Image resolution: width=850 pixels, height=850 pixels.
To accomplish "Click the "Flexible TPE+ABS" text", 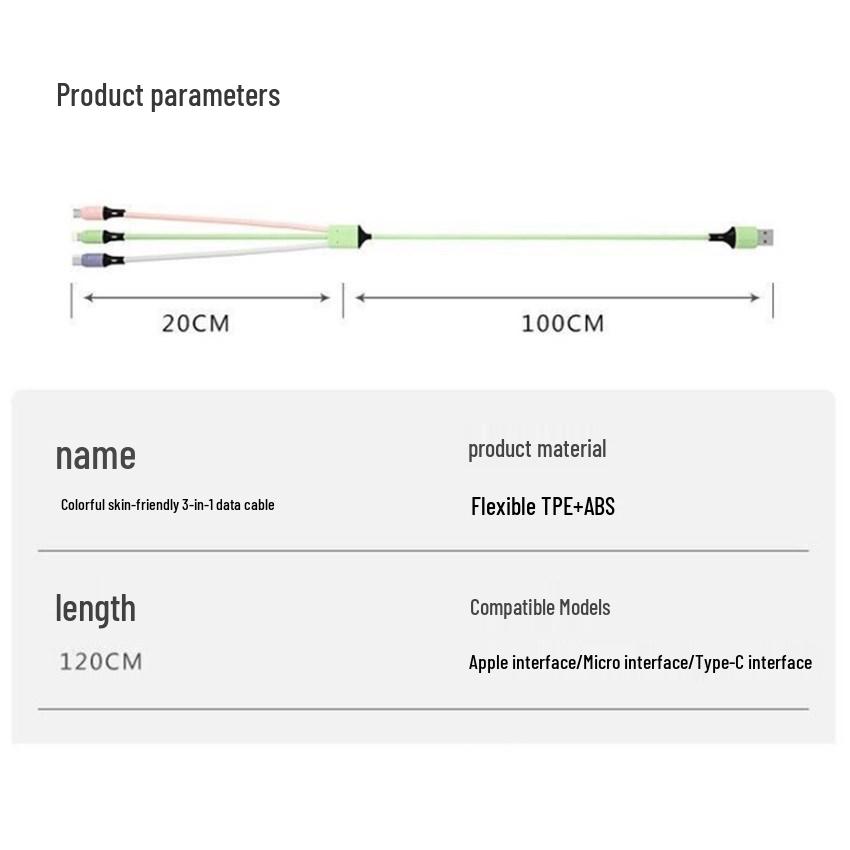I will click(543, 506).
